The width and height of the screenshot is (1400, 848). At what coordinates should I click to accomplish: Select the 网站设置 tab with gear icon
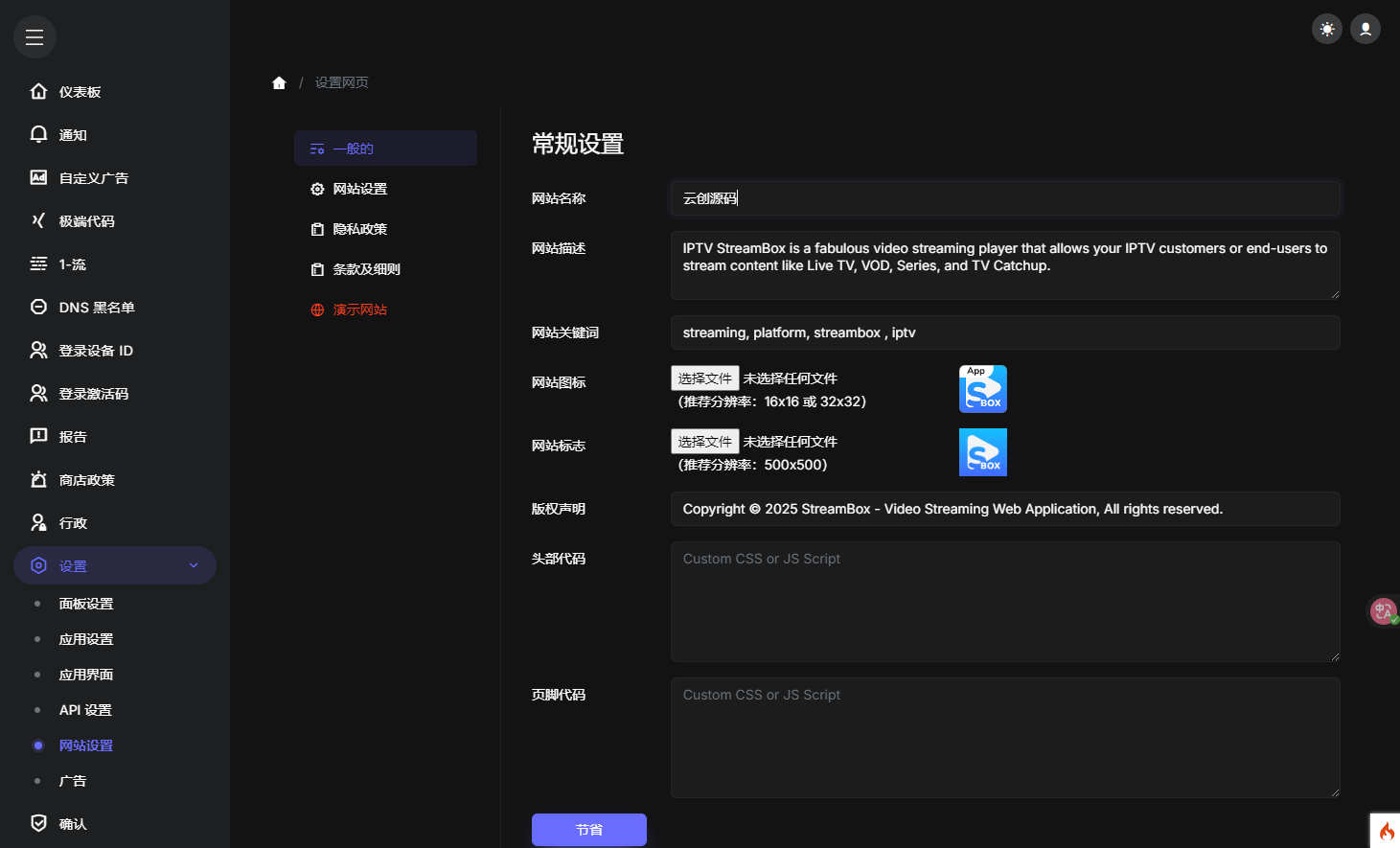pos(385,189)
